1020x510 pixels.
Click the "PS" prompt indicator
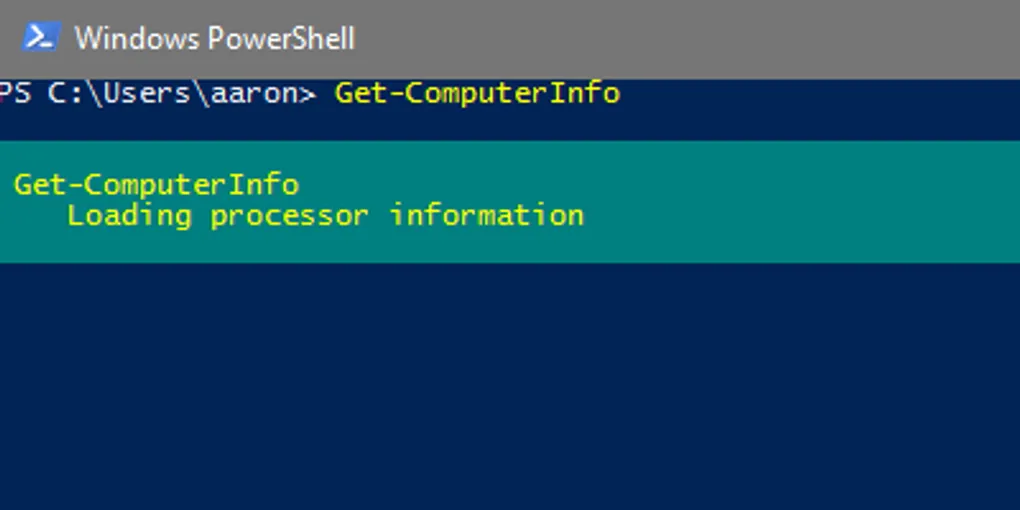(14, 93)
